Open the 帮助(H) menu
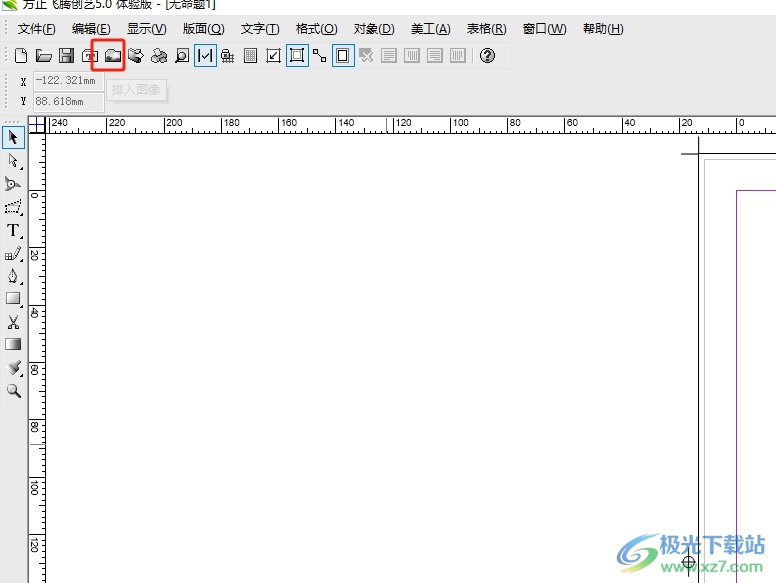 click(x=603, y=29)
